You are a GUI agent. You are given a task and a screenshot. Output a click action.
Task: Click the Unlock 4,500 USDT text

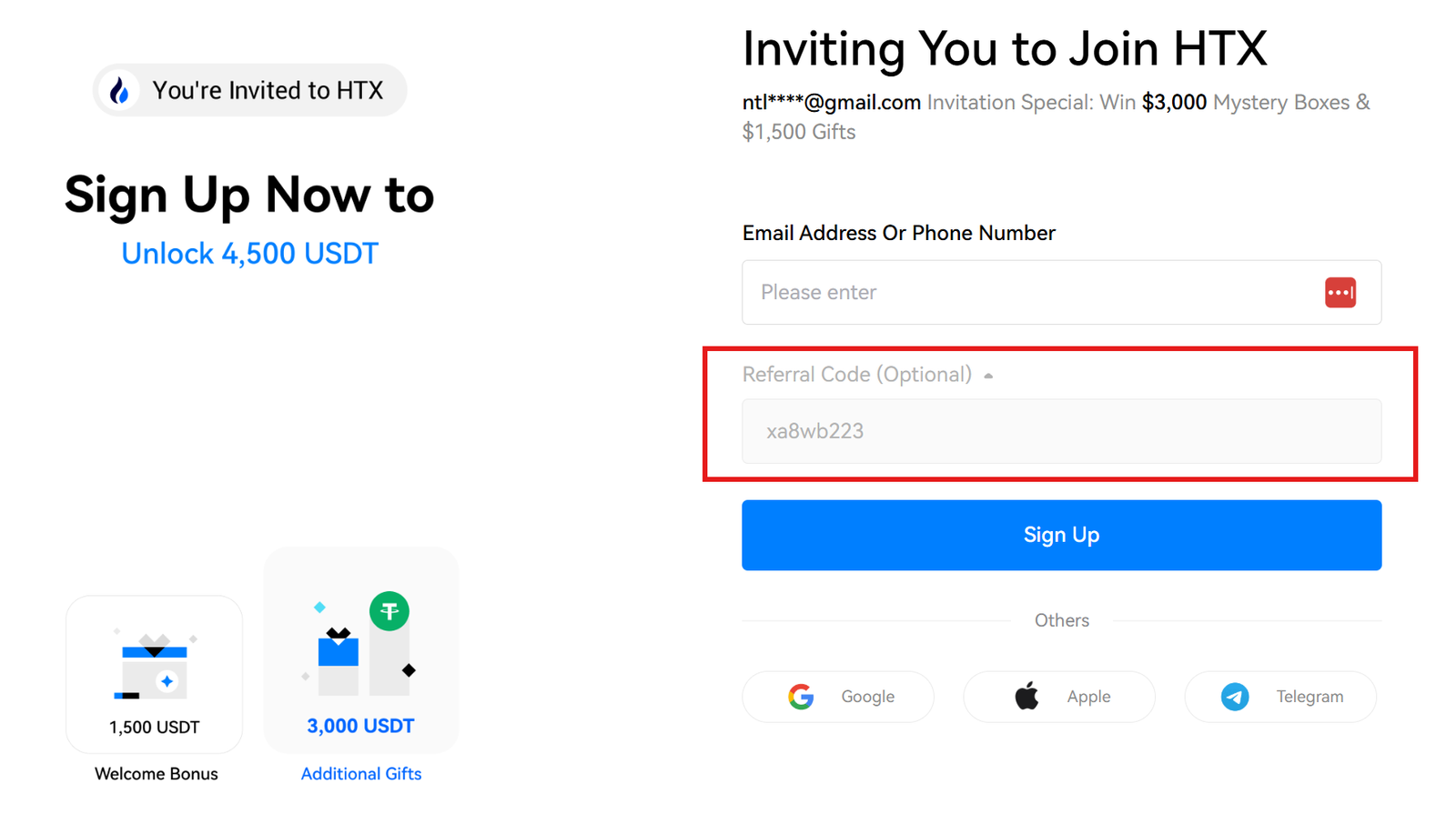(x=249, y=253)
